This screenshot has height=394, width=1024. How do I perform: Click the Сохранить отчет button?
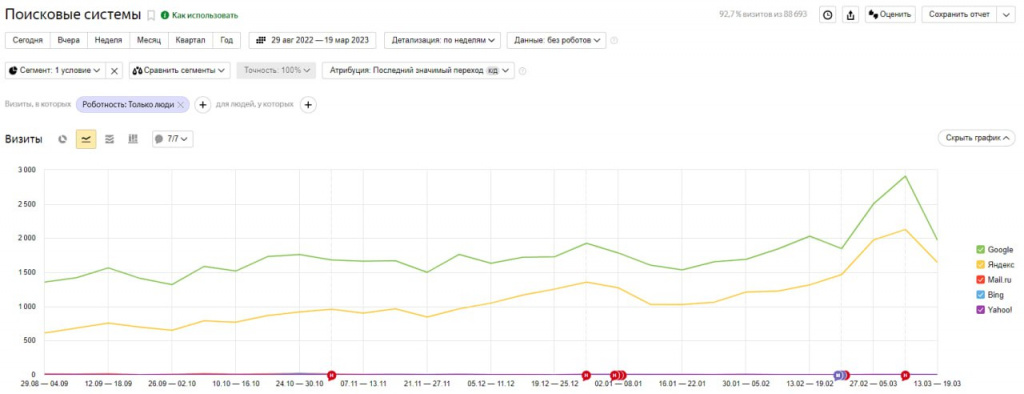point(959,14)
